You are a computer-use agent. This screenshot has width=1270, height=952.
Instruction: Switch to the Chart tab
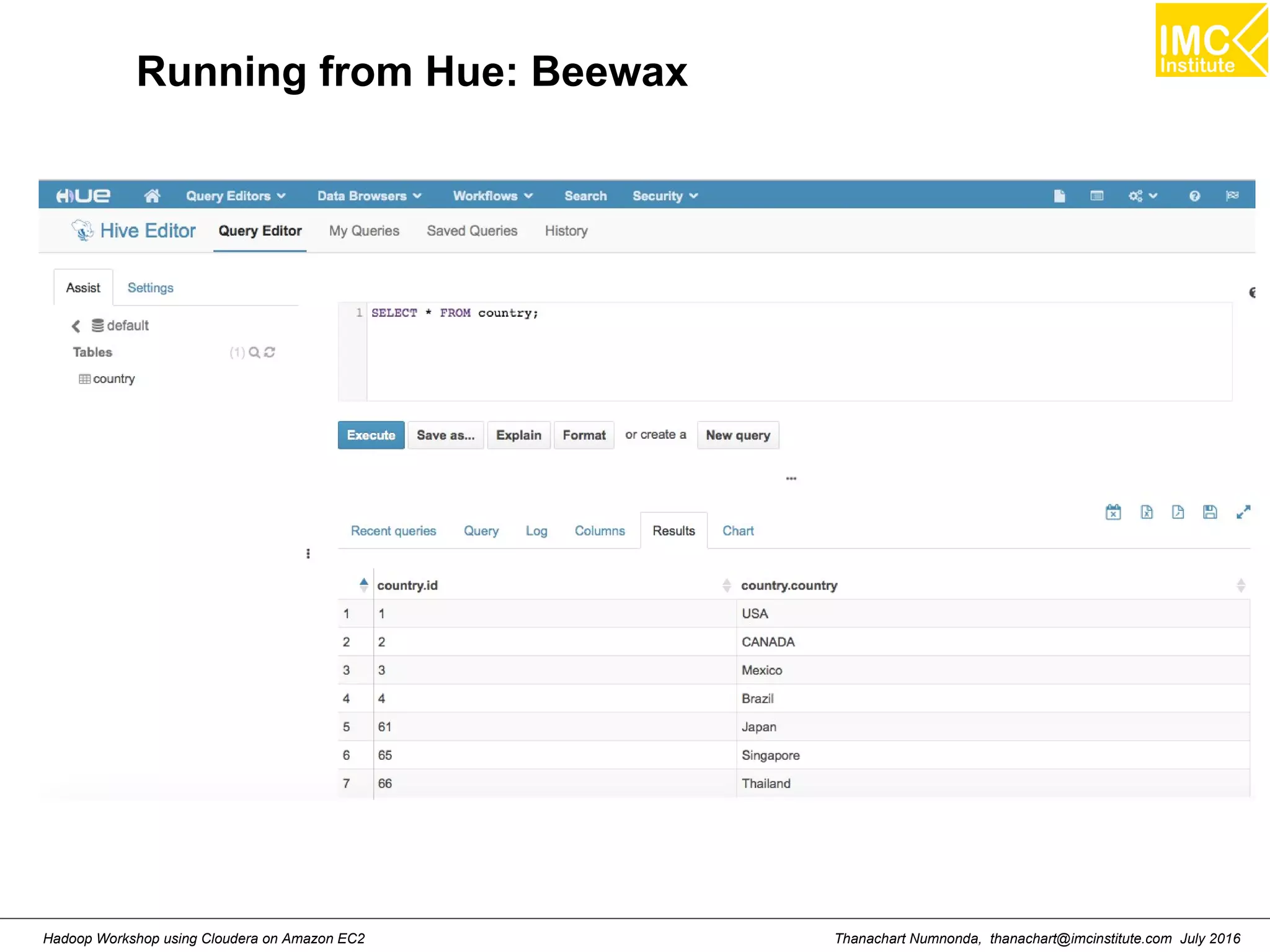pyautogui.click(x=738, y=531)
